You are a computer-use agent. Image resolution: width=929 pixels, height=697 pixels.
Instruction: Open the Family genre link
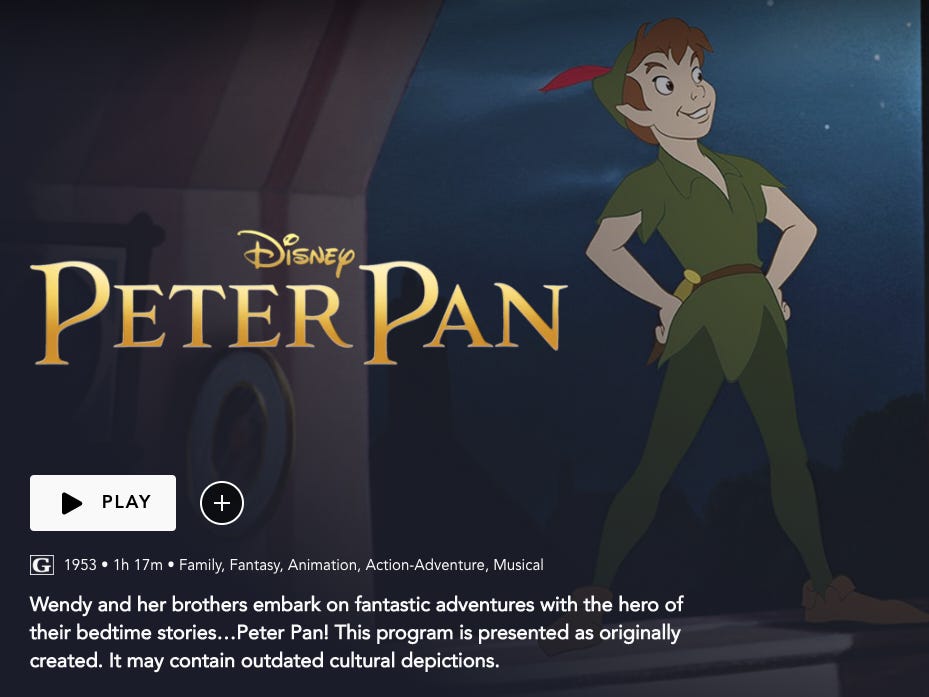pyautogui.click(x=201, y=565)
